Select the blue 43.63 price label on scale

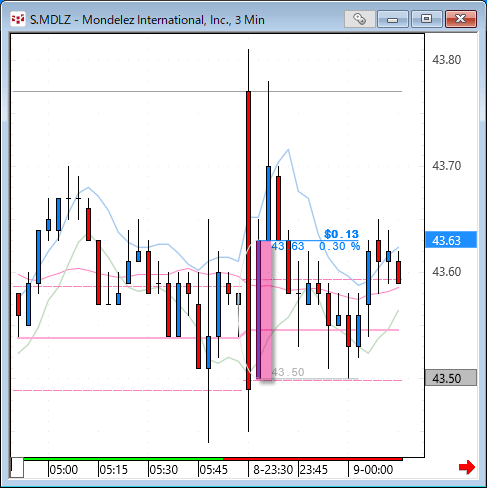pyautogui.click(x=451, y=240)
